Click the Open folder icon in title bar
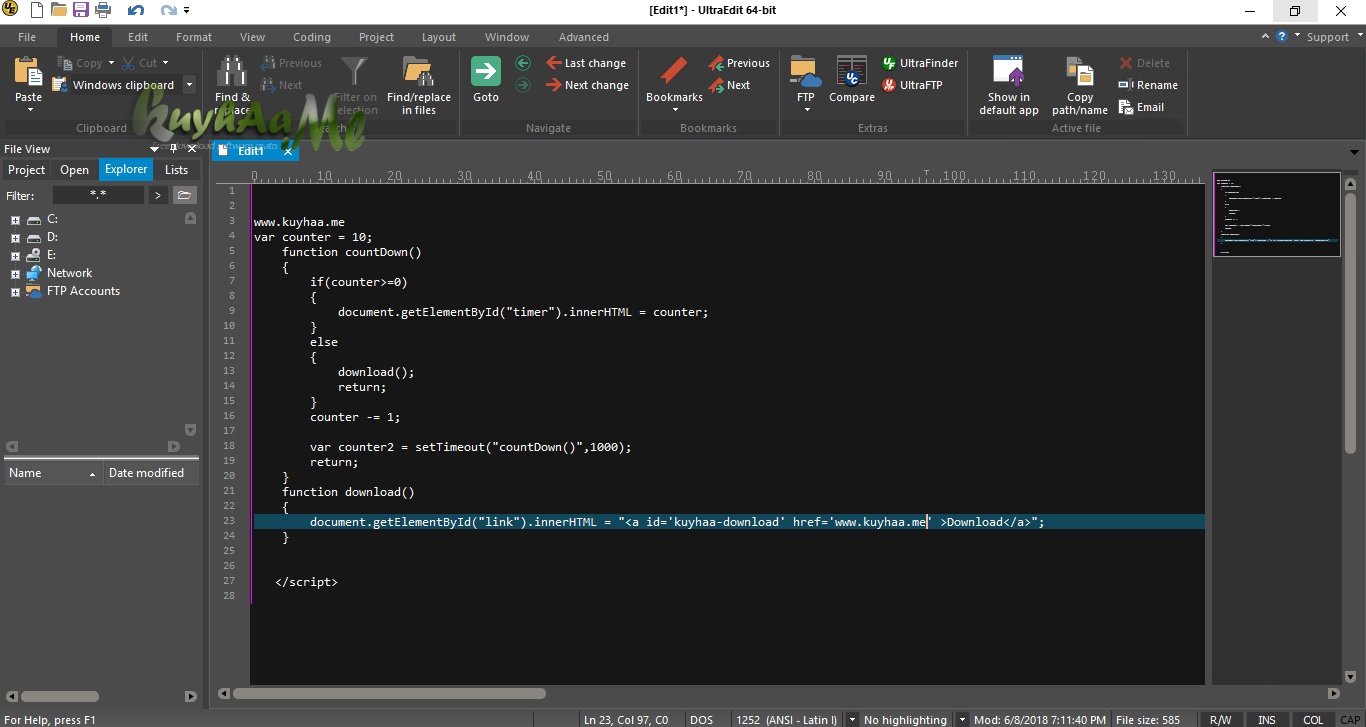Screen dimensions: 1366x727 [59, 11]
